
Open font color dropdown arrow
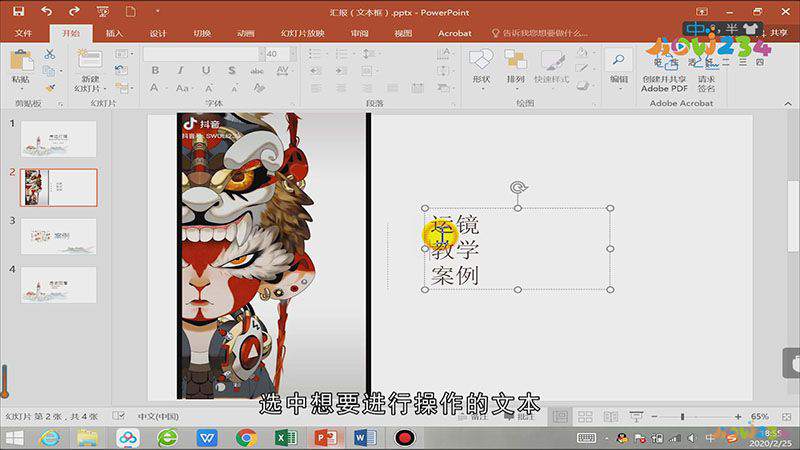click(x=167, y=89)
